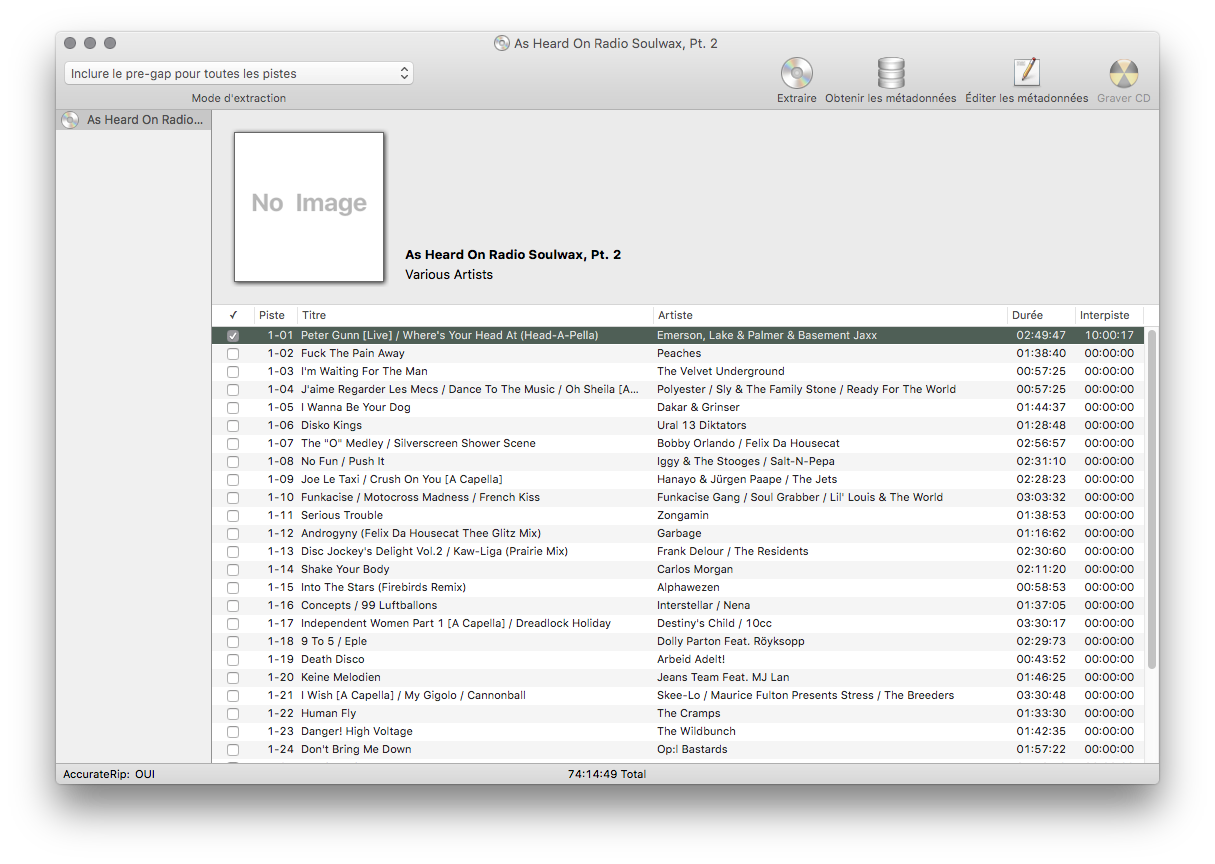Select track title Joe Le Taxi / Crush On You
1215x864 pixels.
[x=402, y=480]
